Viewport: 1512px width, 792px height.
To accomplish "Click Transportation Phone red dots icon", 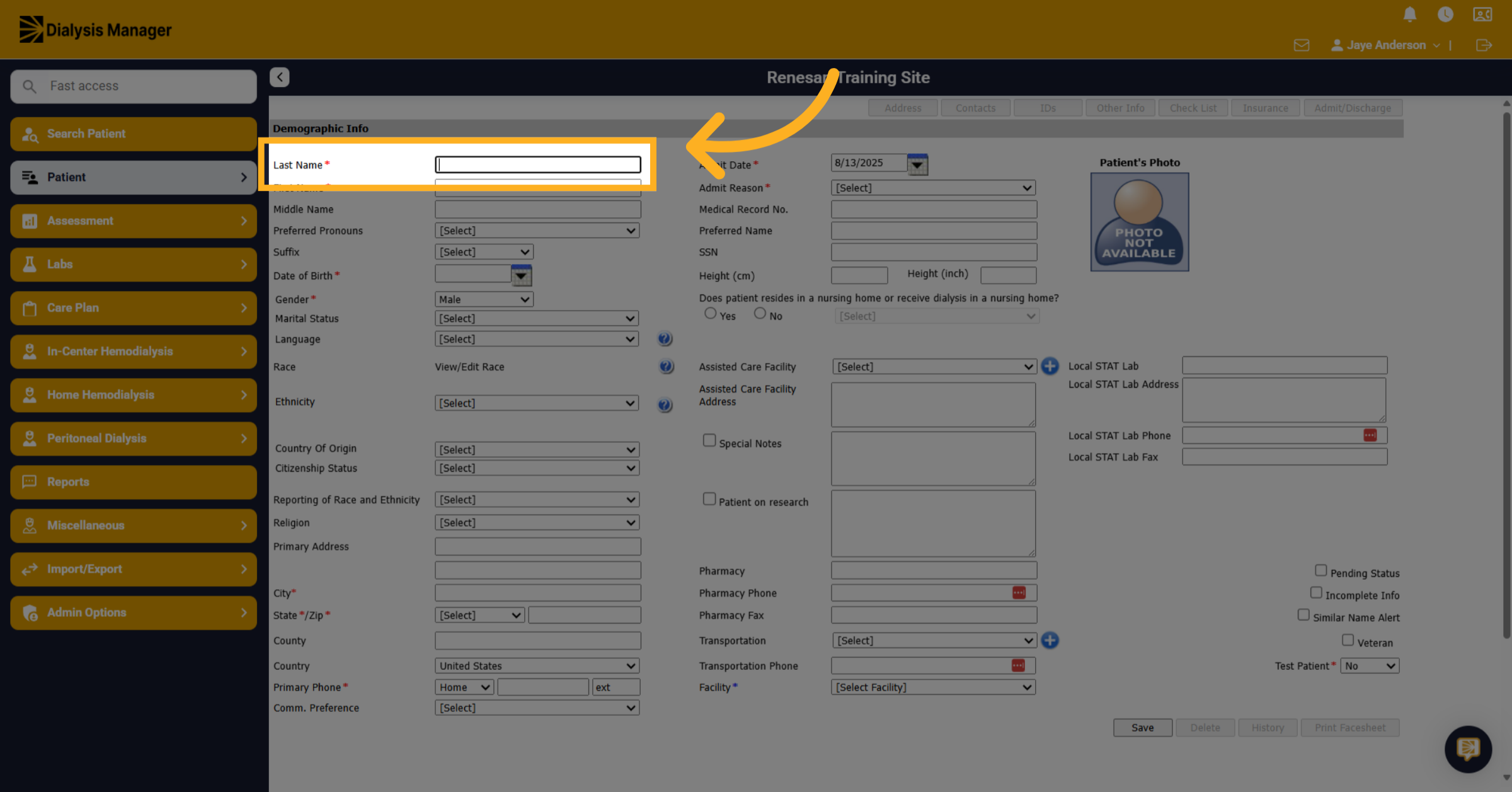I will pos(1018,665).
